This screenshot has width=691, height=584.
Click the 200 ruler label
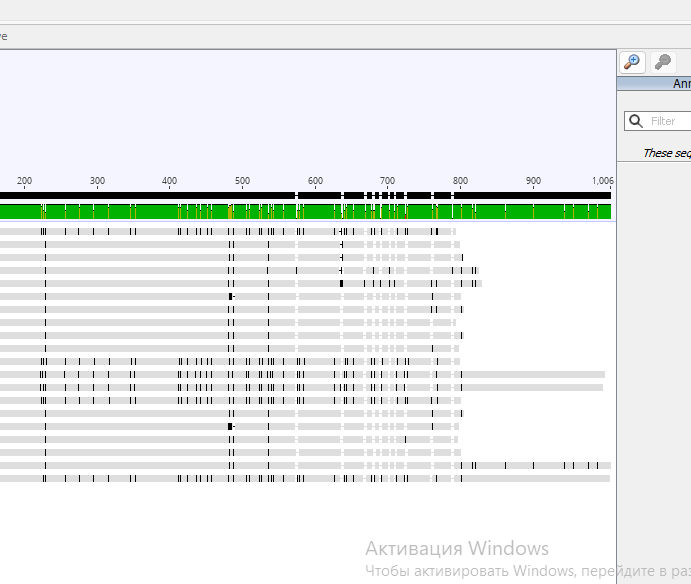pos(24,181)
